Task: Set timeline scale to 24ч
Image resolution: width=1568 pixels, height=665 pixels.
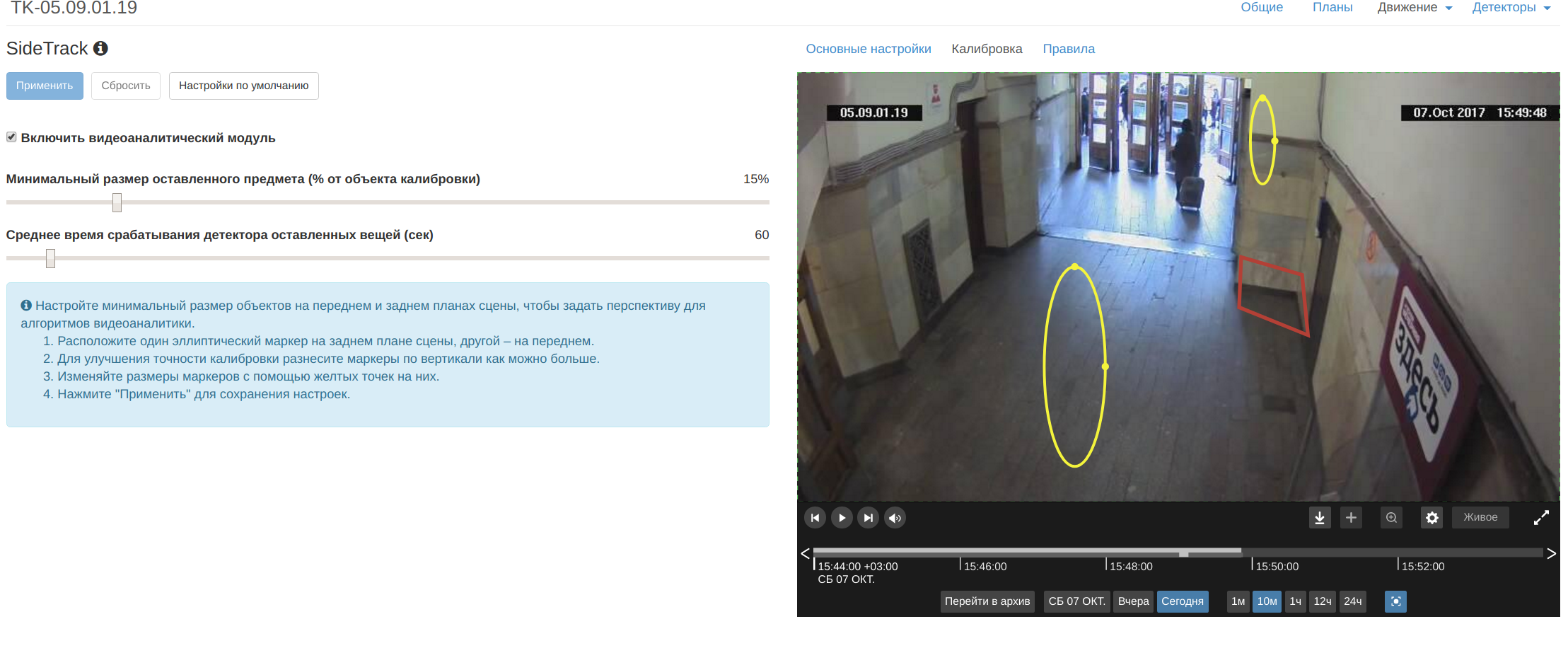Action: [x=1353, y=601]
